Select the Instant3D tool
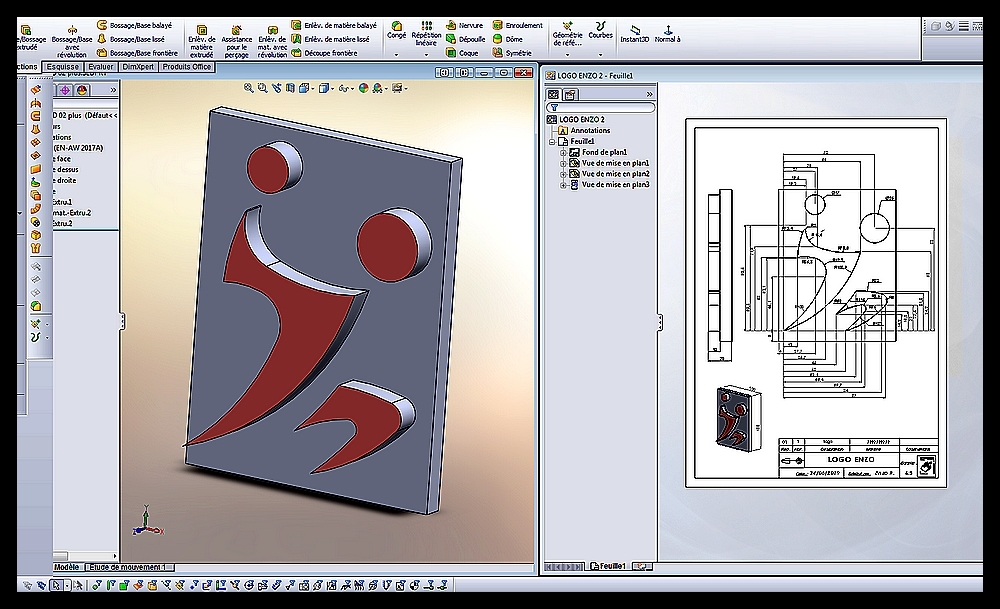The image size is (1000, 609). pos(634,33)
